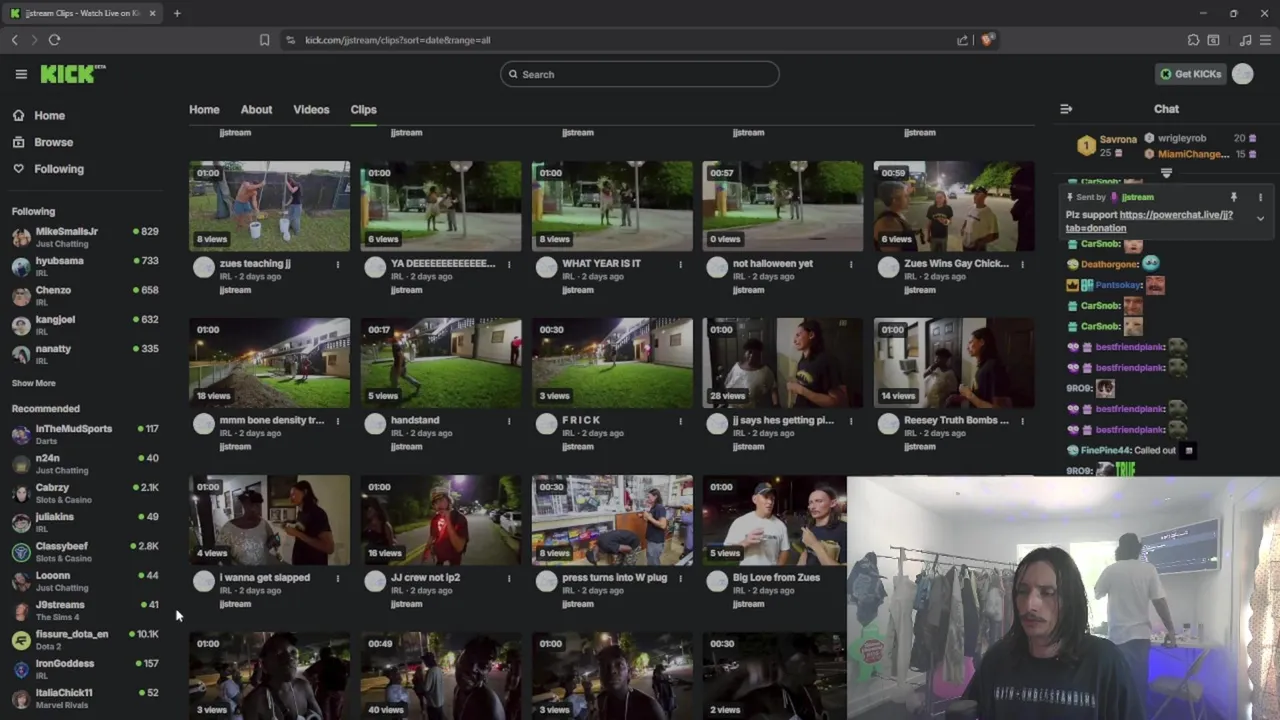
Task: Go back with the browser back arrow
Action: coord(14,40)
